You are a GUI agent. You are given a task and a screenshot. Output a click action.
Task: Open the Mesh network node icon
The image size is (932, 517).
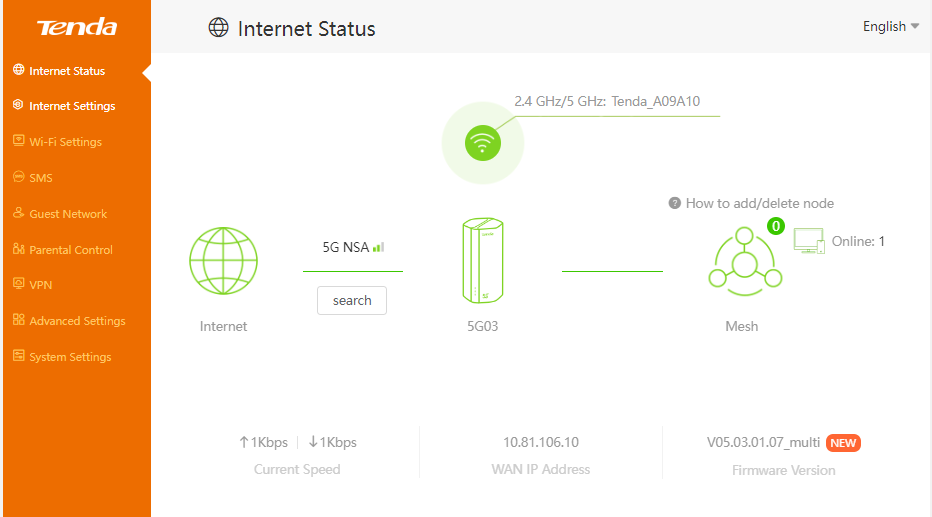[x=742, y=263]
